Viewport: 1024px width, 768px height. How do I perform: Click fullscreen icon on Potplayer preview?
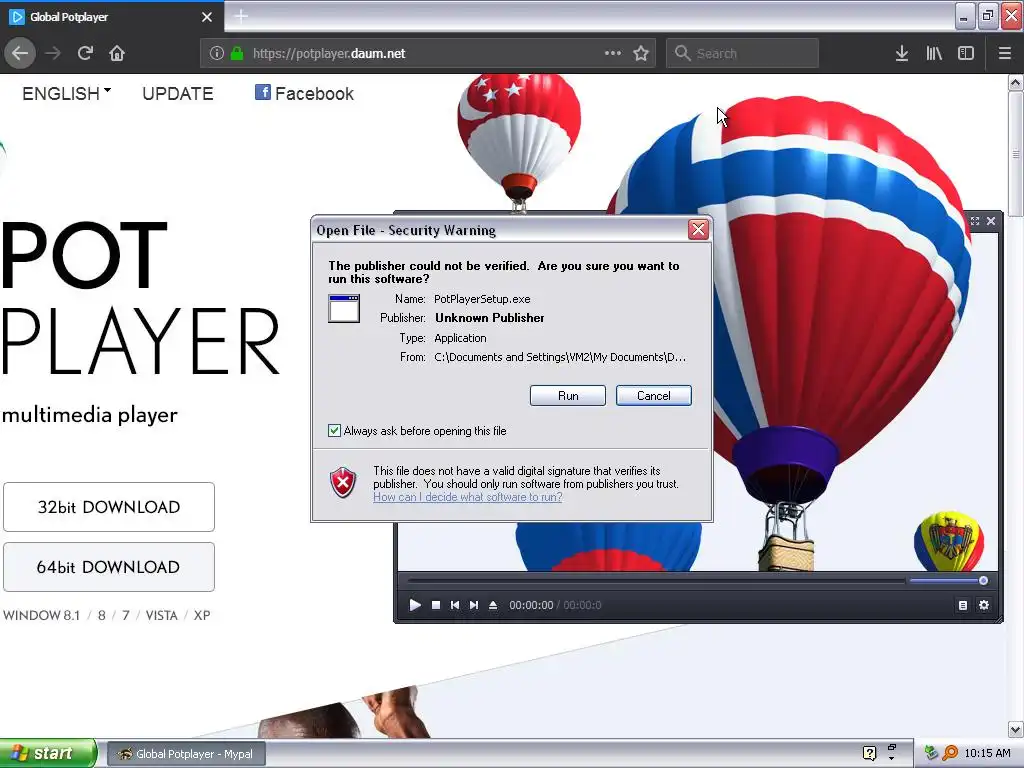(975, 221)
